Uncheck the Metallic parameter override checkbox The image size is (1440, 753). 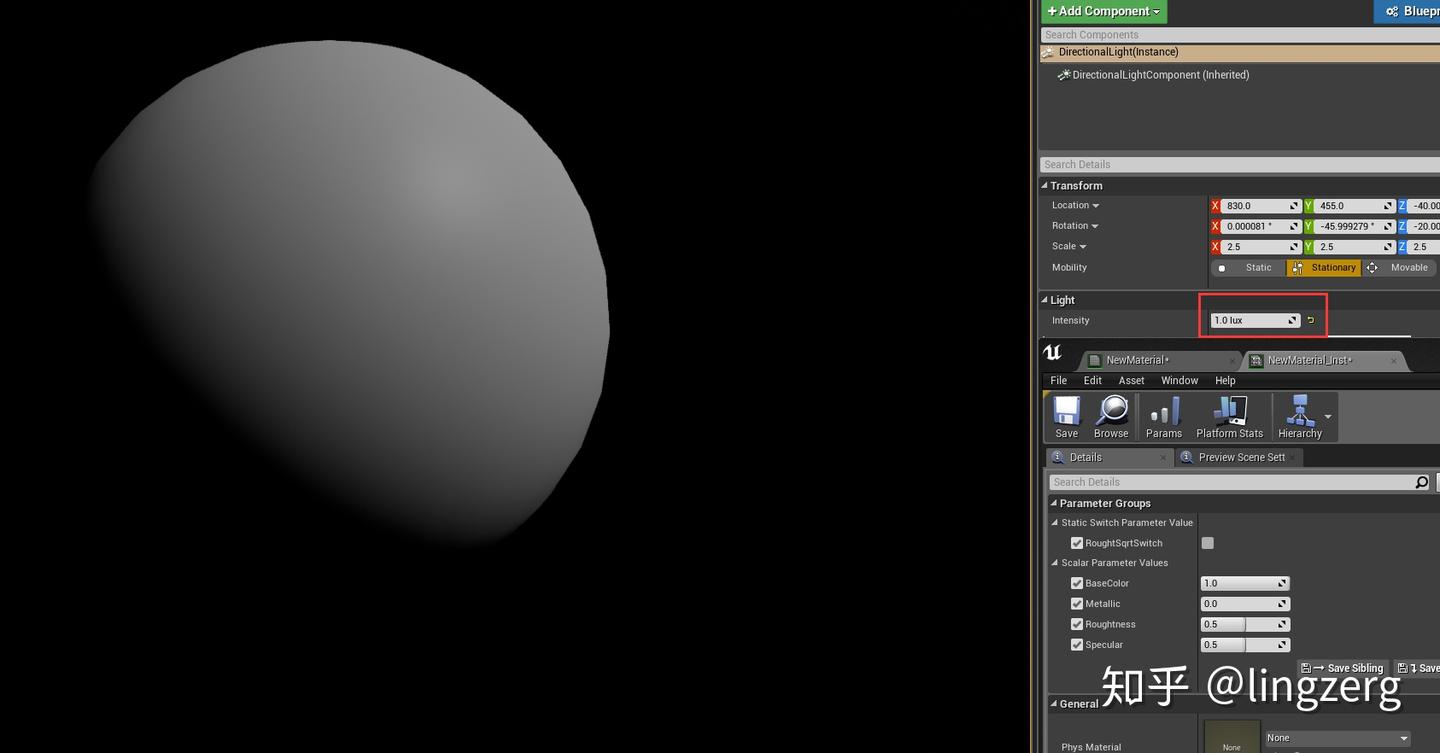(x=1077, y=604)
